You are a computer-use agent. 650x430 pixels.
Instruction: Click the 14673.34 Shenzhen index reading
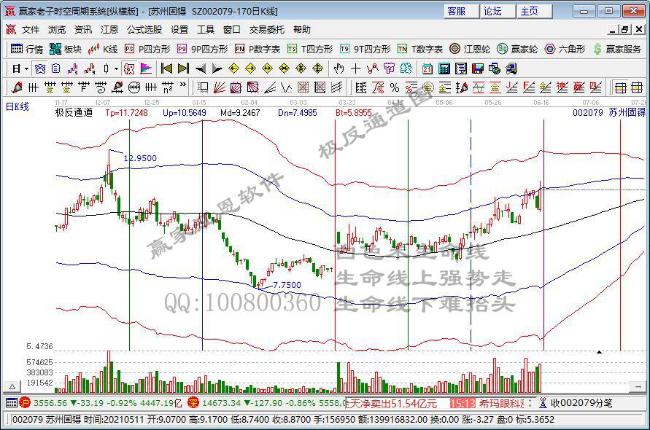221,403
